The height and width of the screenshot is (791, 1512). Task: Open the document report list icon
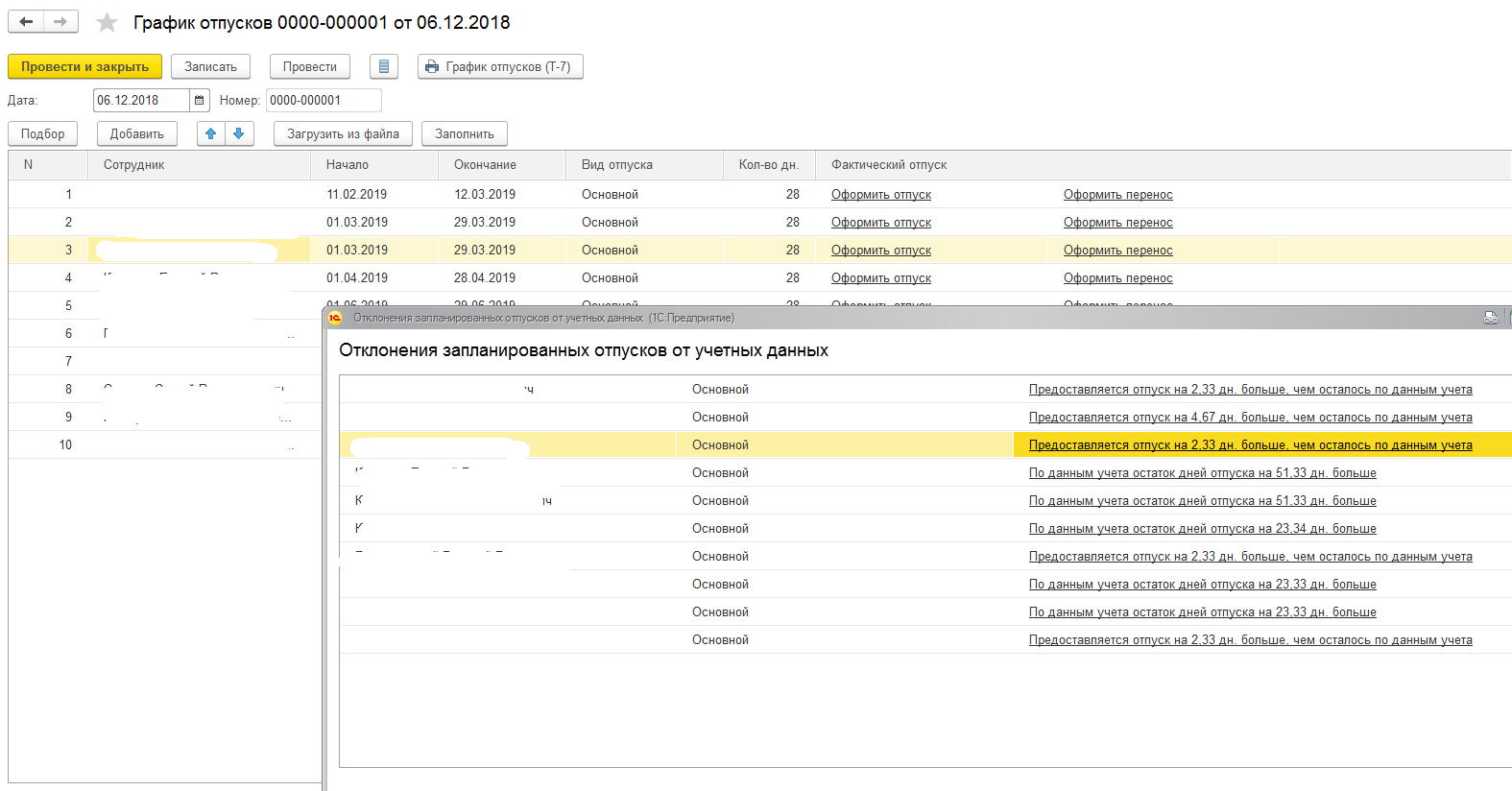click(384, 66)
